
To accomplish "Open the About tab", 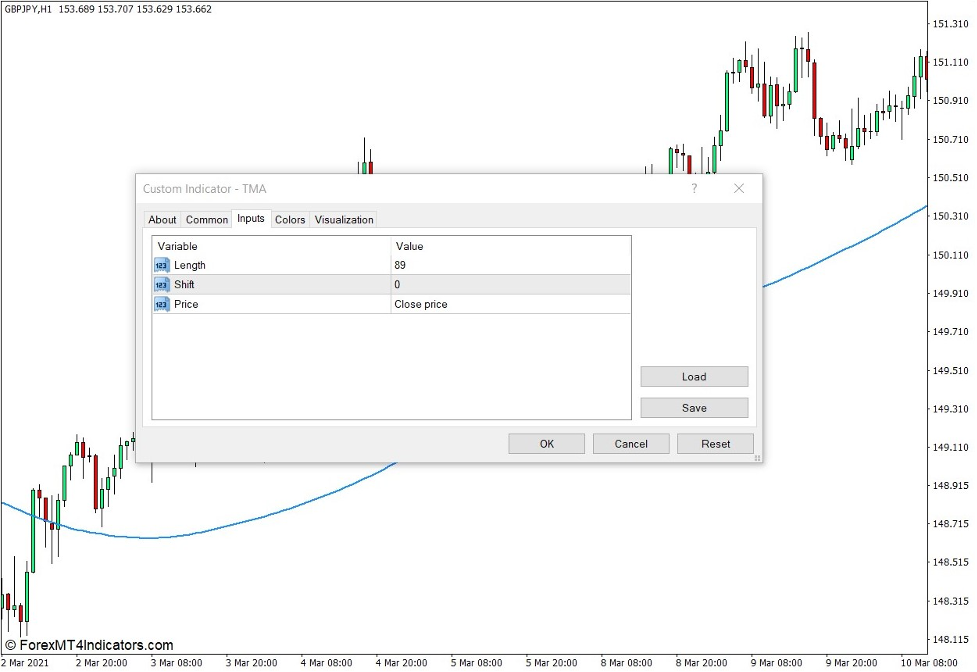I will 162,220.
